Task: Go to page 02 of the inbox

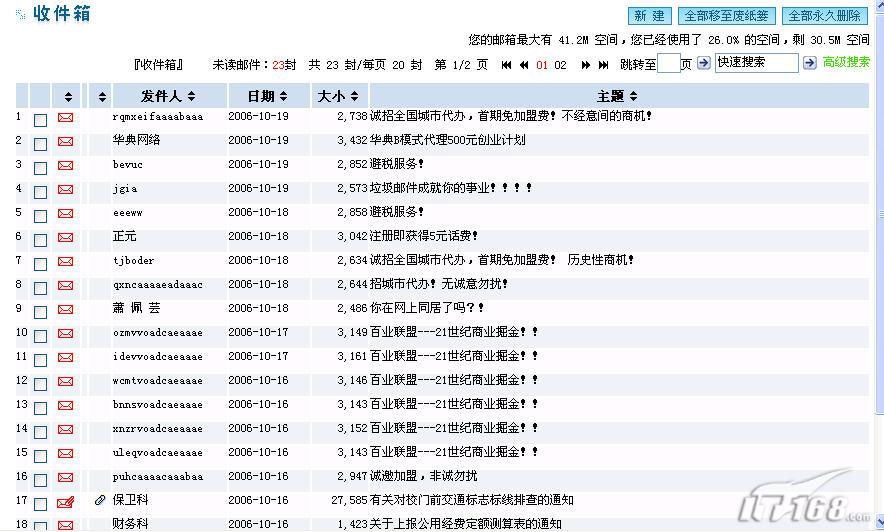Action: (560, 65)
